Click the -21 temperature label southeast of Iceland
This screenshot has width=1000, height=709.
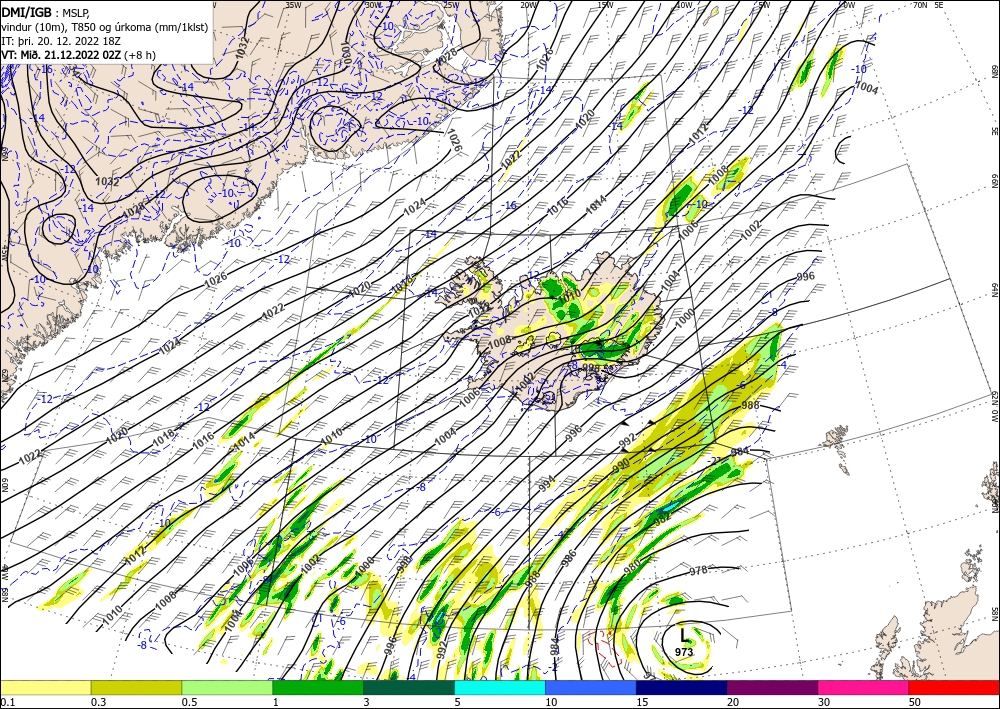pos(716,460)
